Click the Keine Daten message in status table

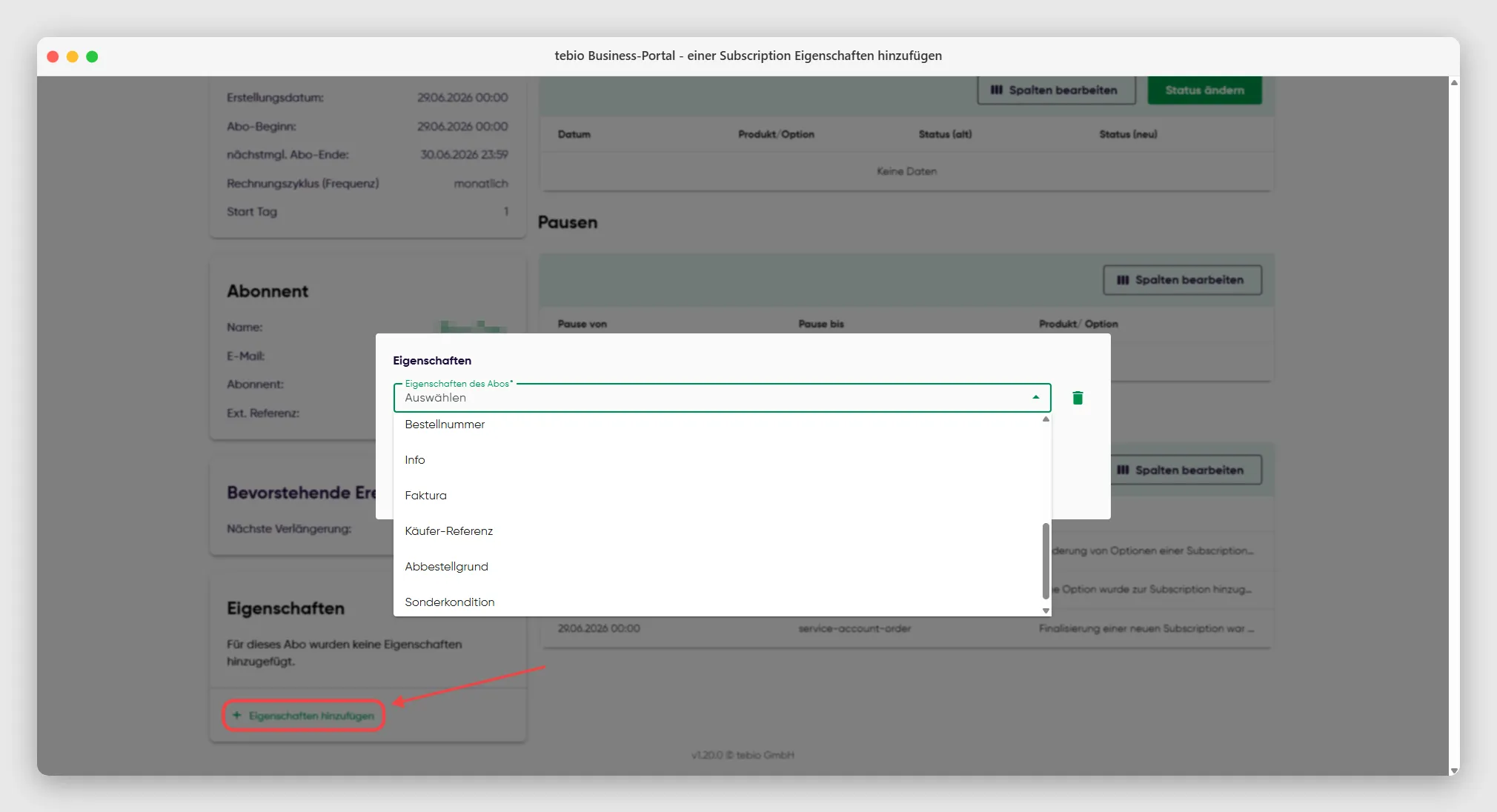[x=906, y=171]
